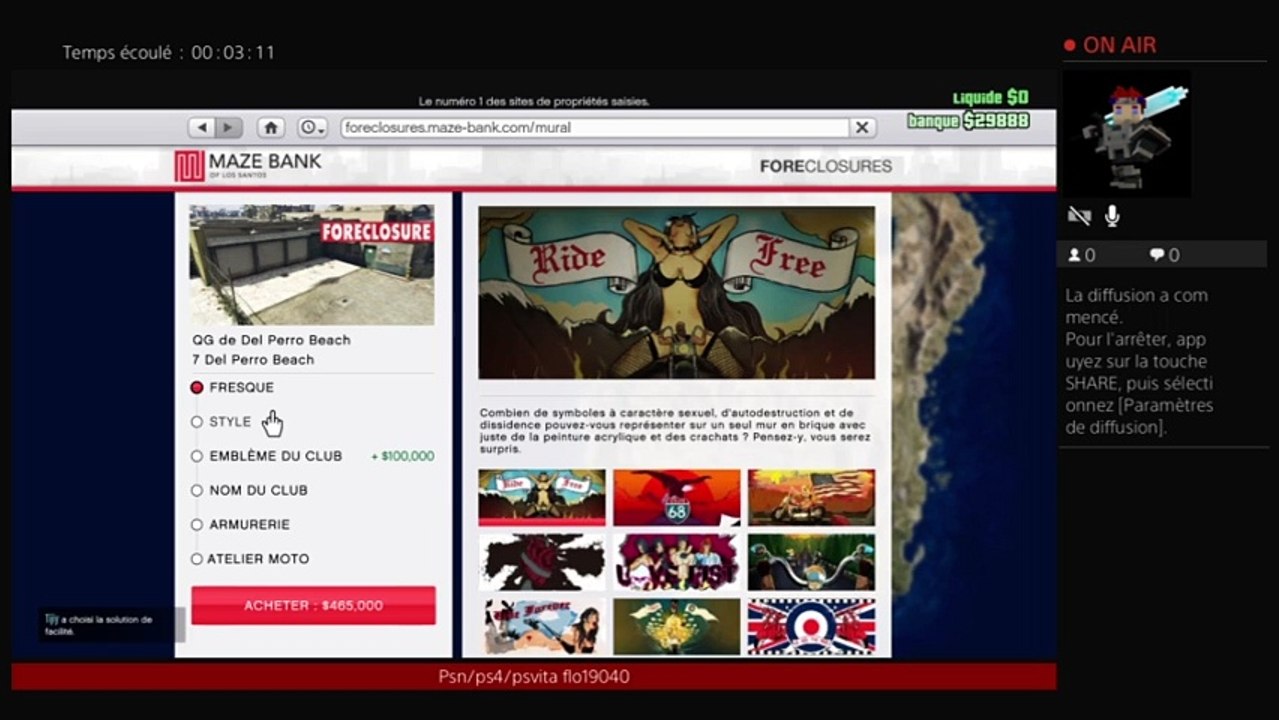This screenshot has height=720, width=1279.
Task: Select the ATELIER MOTO radio option
Action: pos(197,559)
